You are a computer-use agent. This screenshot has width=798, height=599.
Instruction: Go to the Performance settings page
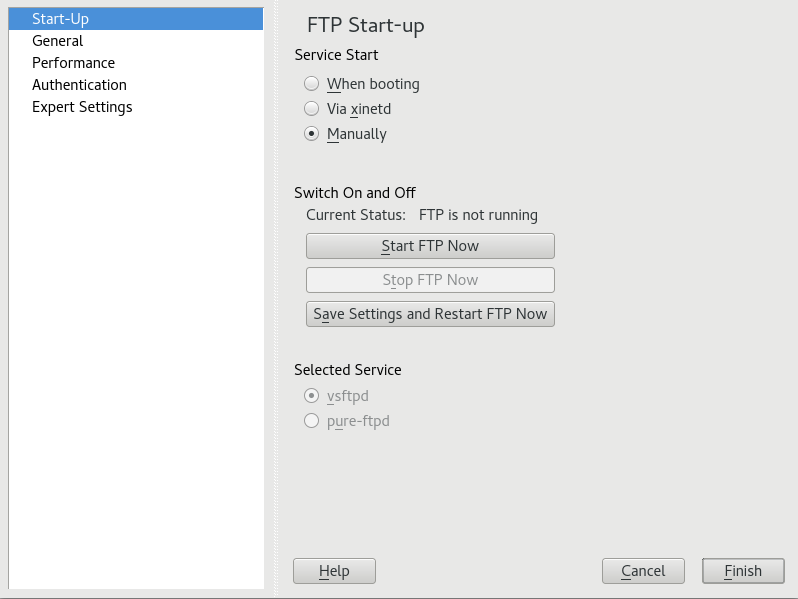[73, 63]
